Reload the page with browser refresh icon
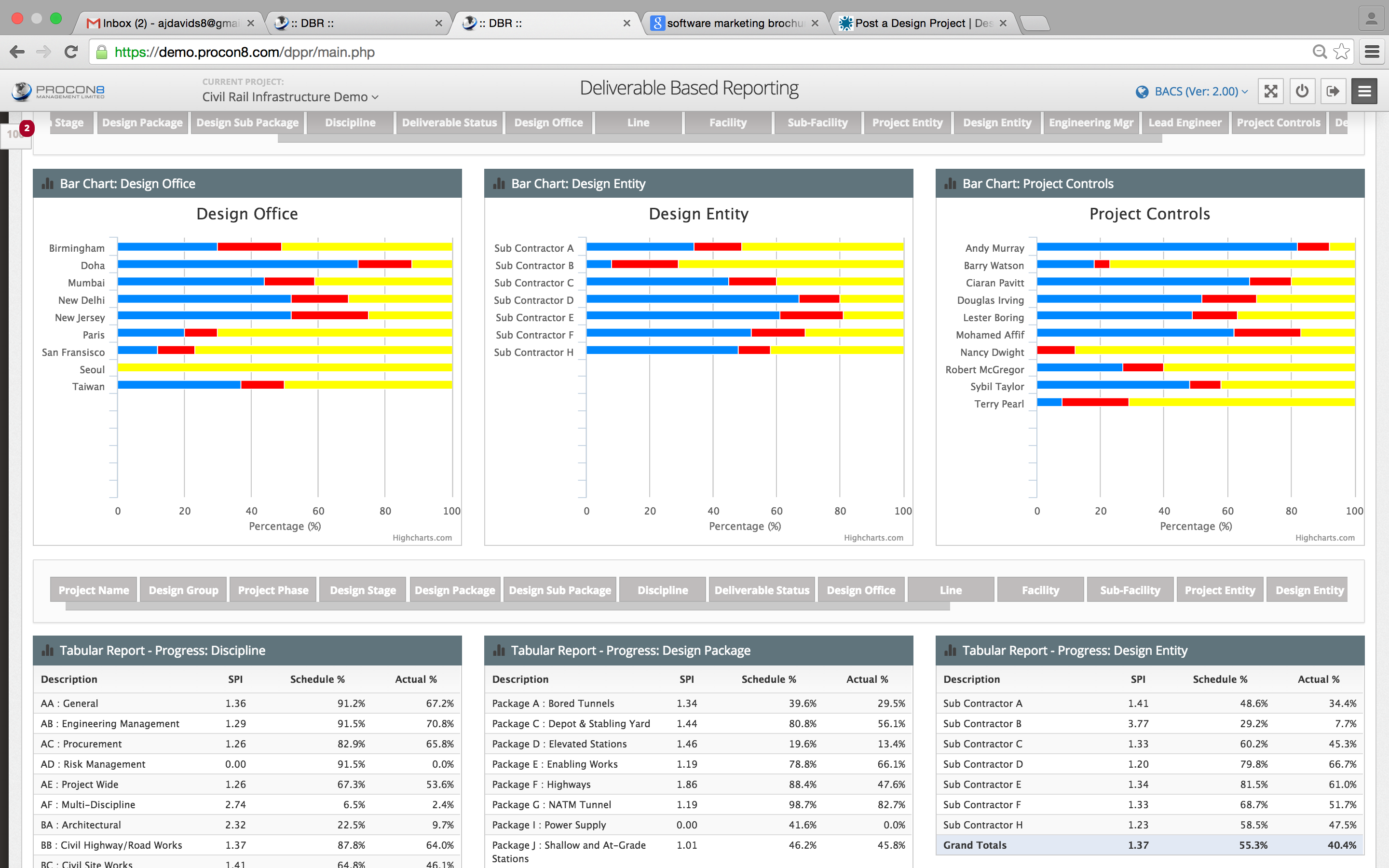The height and width of the screenshot is (868, 1389). click(71, 52)
